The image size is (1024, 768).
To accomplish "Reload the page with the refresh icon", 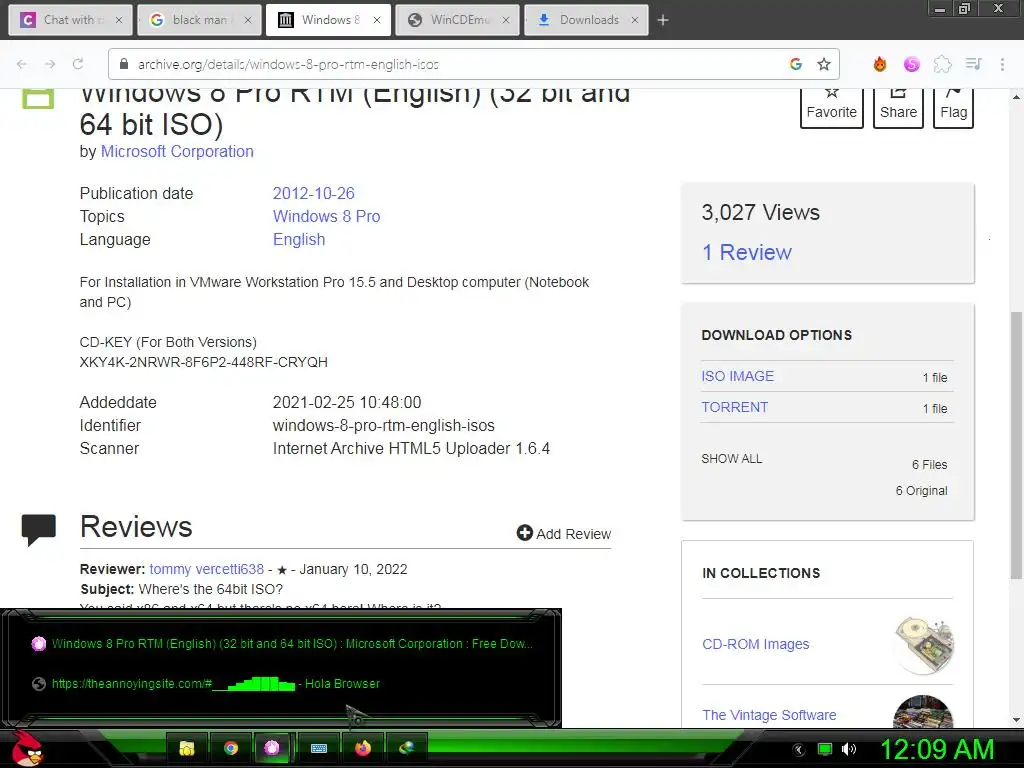I will [78, 64].
